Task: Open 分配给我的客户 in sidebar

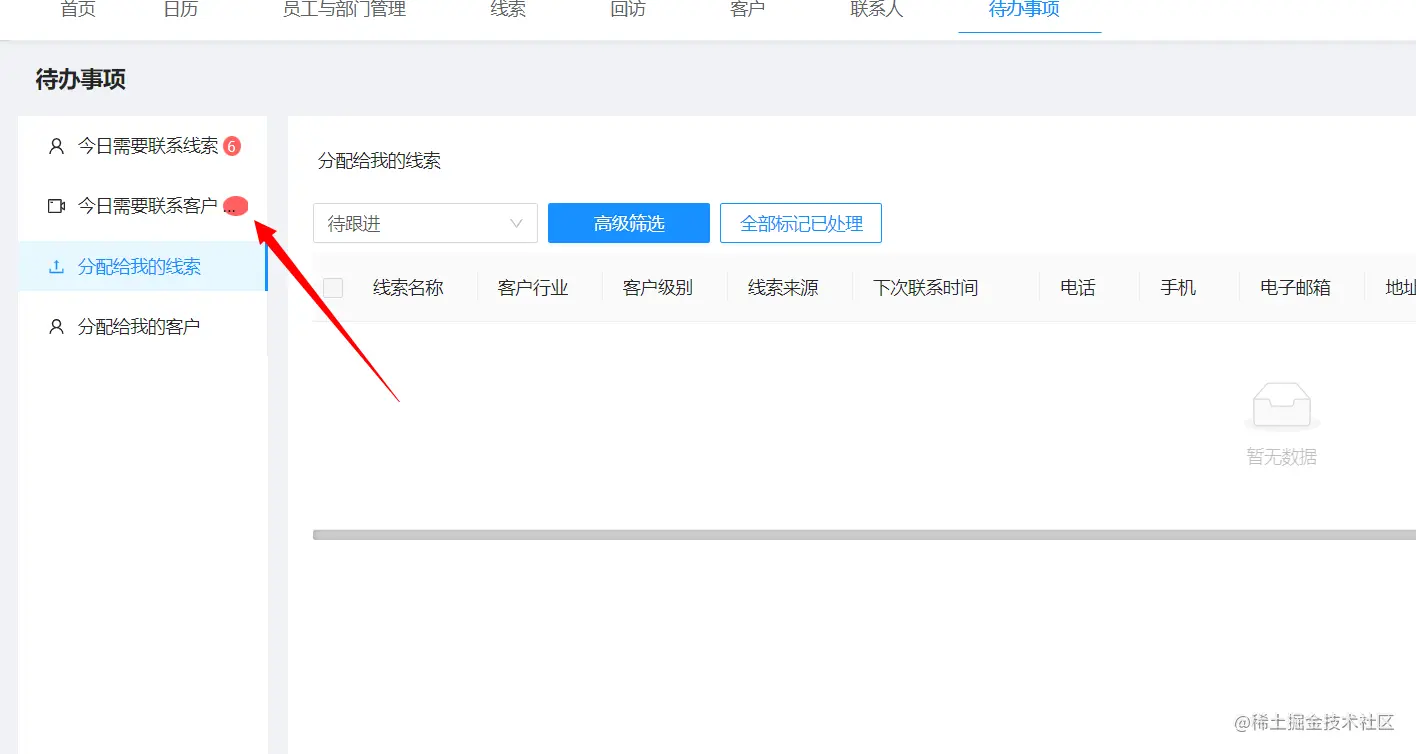Action: 143,327
